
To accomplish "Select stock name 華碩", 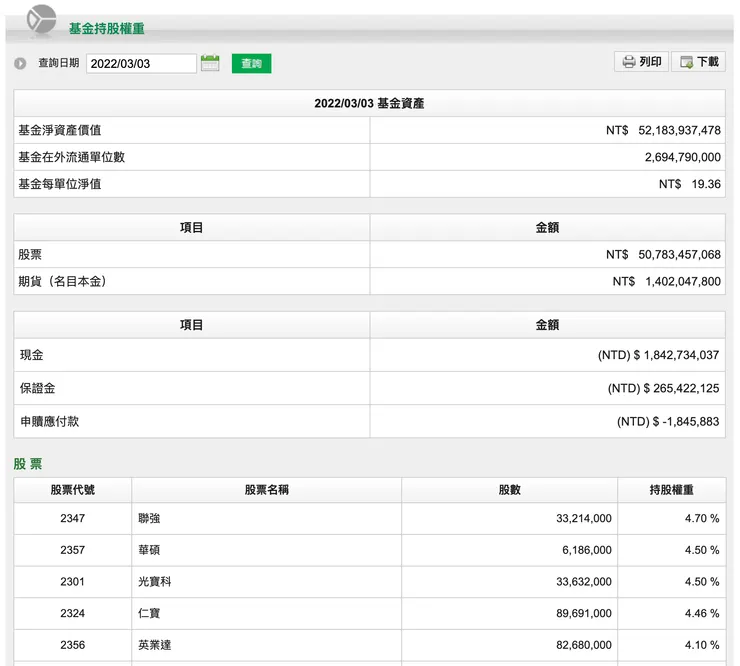I will tap(149, 550).
